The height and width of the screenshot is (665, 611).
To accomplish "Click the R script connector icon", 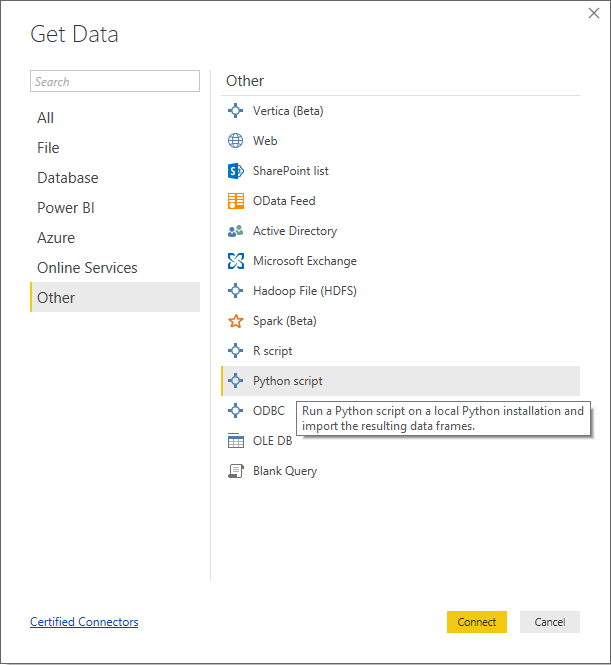I will tap(235, 351).
